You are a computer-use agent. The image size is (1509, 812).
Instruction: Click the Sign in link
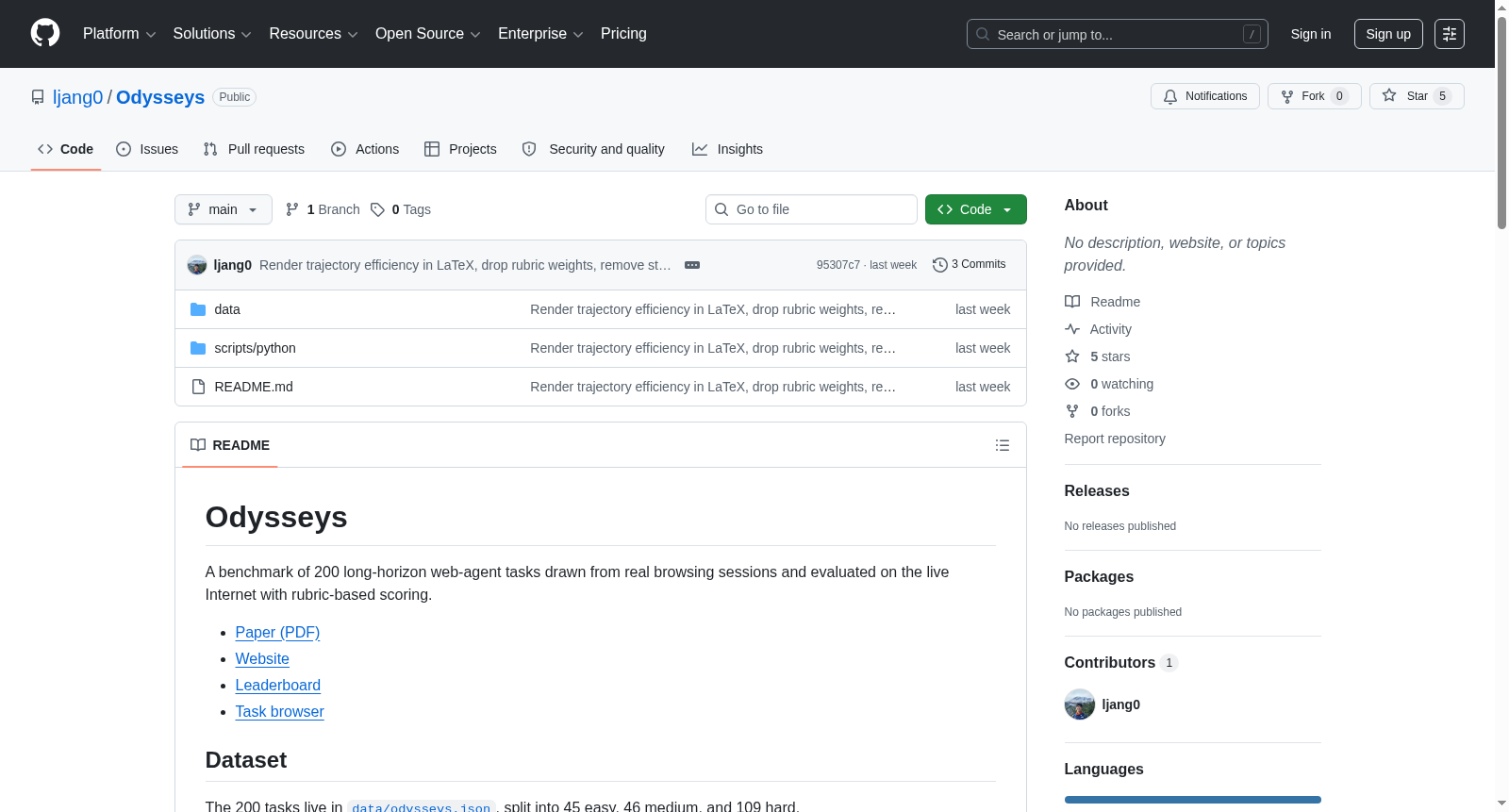click(1311, 34)
